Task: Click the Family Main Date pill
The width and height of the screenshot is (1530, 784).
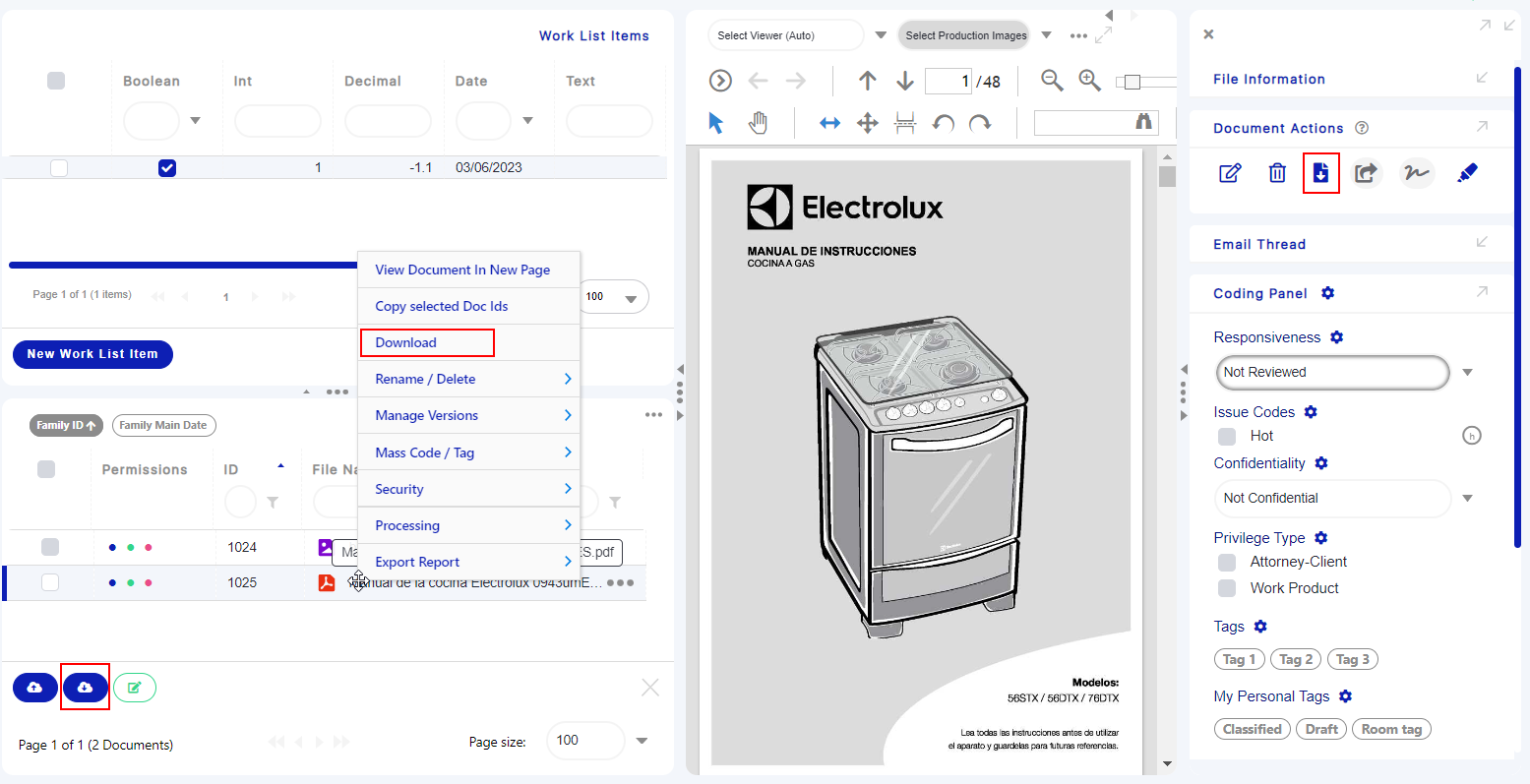Action: click(163, 425)
